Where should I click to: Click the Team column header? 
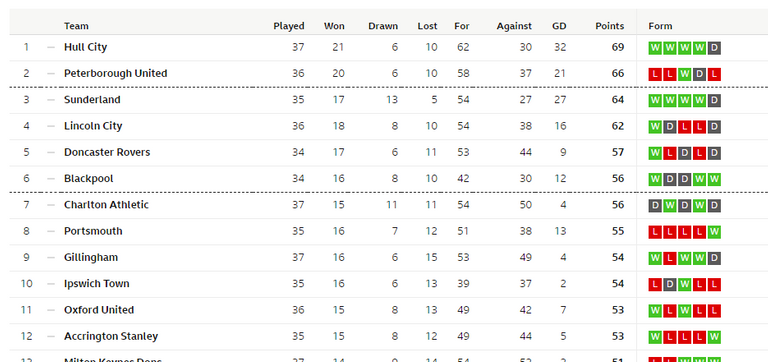coord(76,26)
